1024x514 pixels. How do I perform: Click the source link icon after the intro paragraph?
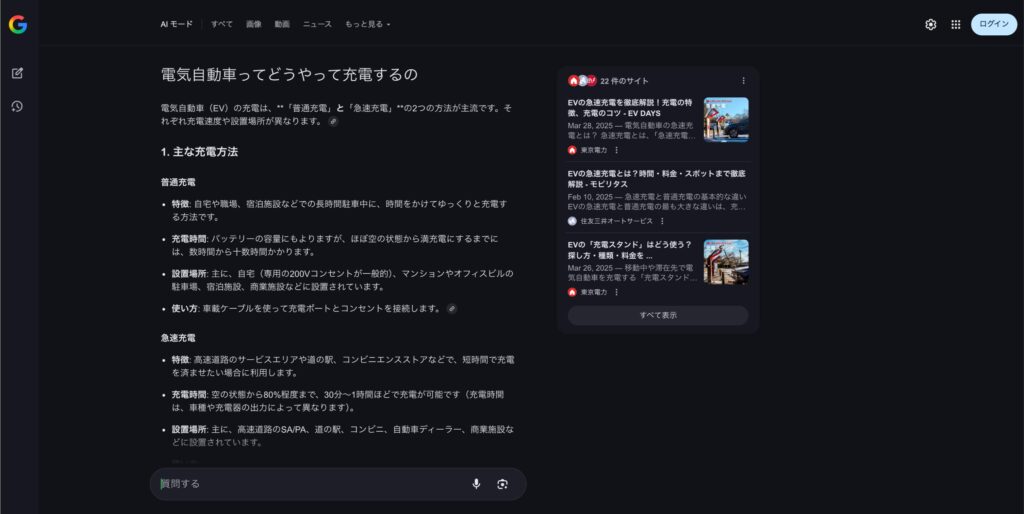[333, 121]
